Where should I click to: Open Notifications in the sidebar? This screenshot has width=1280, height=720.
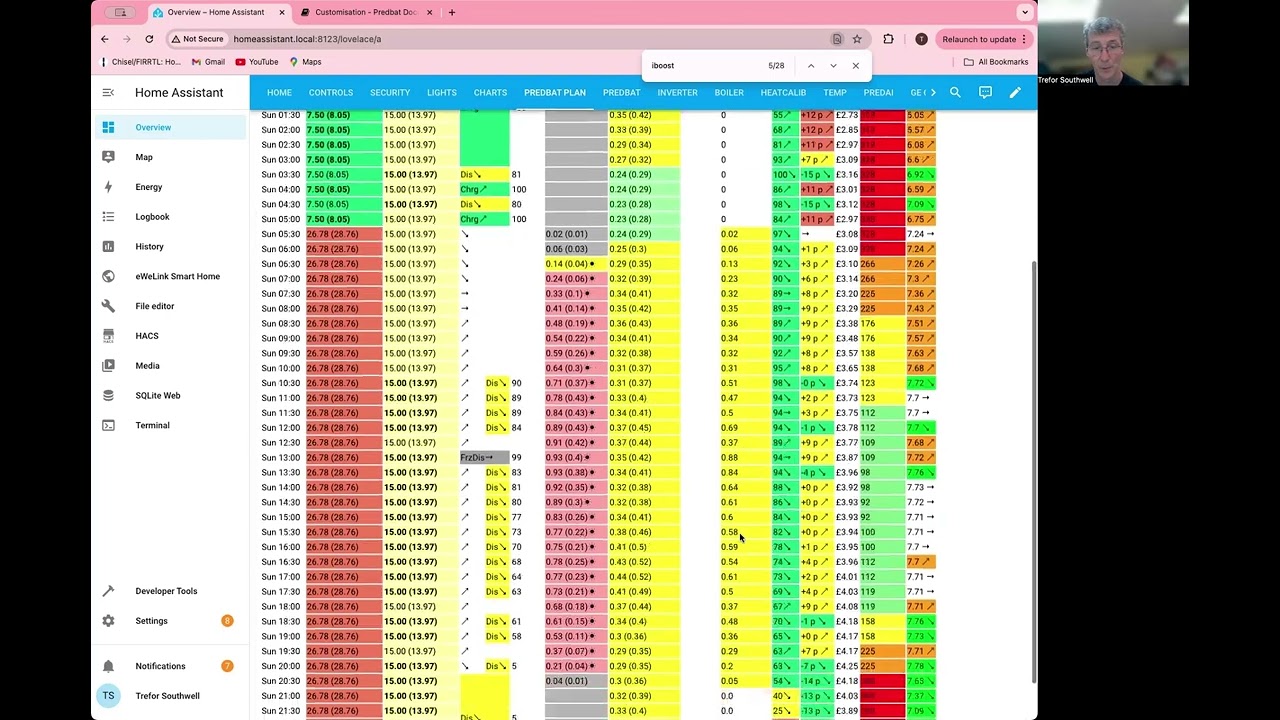(x=171, y=666)
